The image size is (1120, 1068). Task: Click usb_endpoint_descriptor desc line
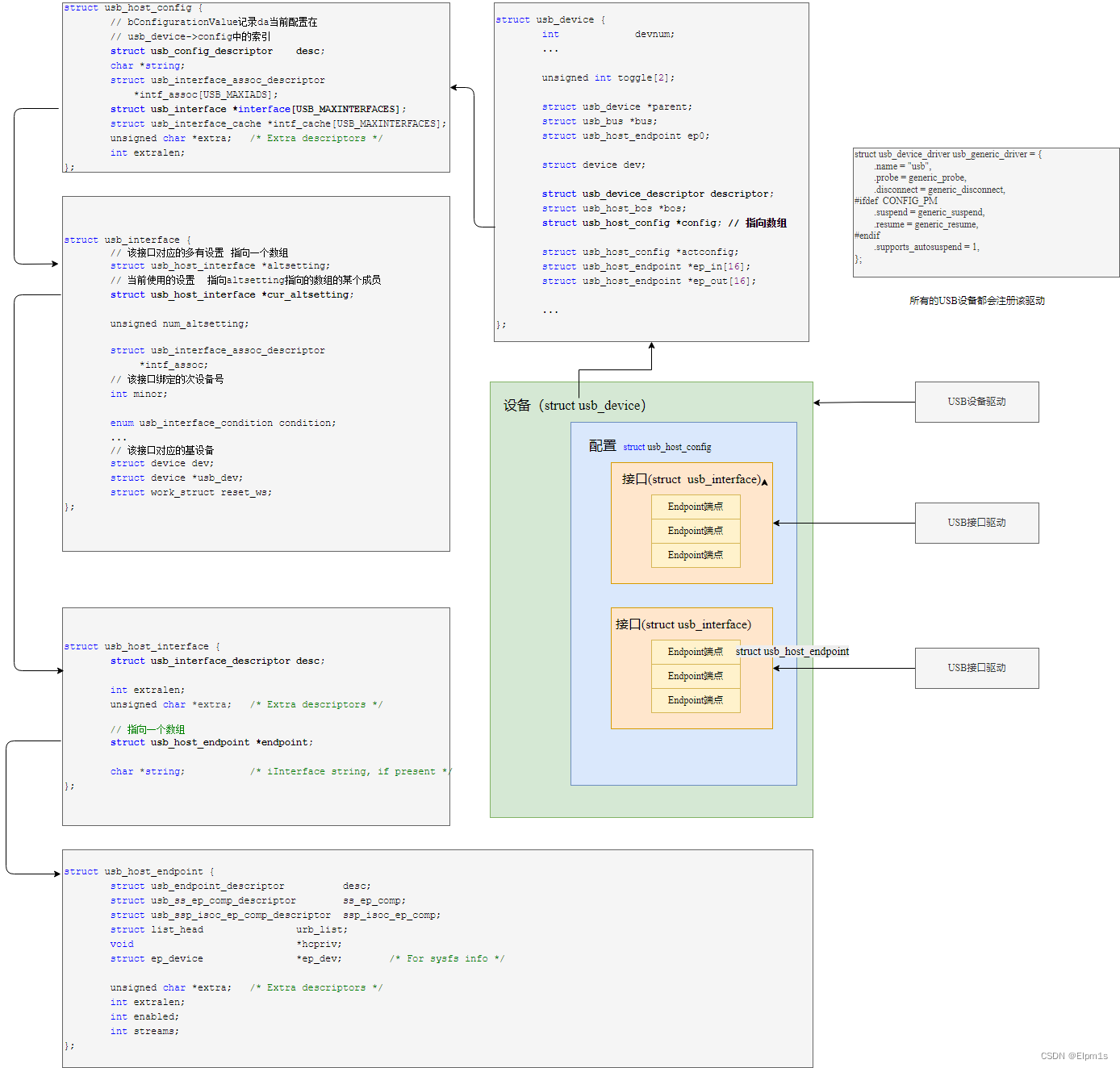pyautogui.click(x=240, y=886)
